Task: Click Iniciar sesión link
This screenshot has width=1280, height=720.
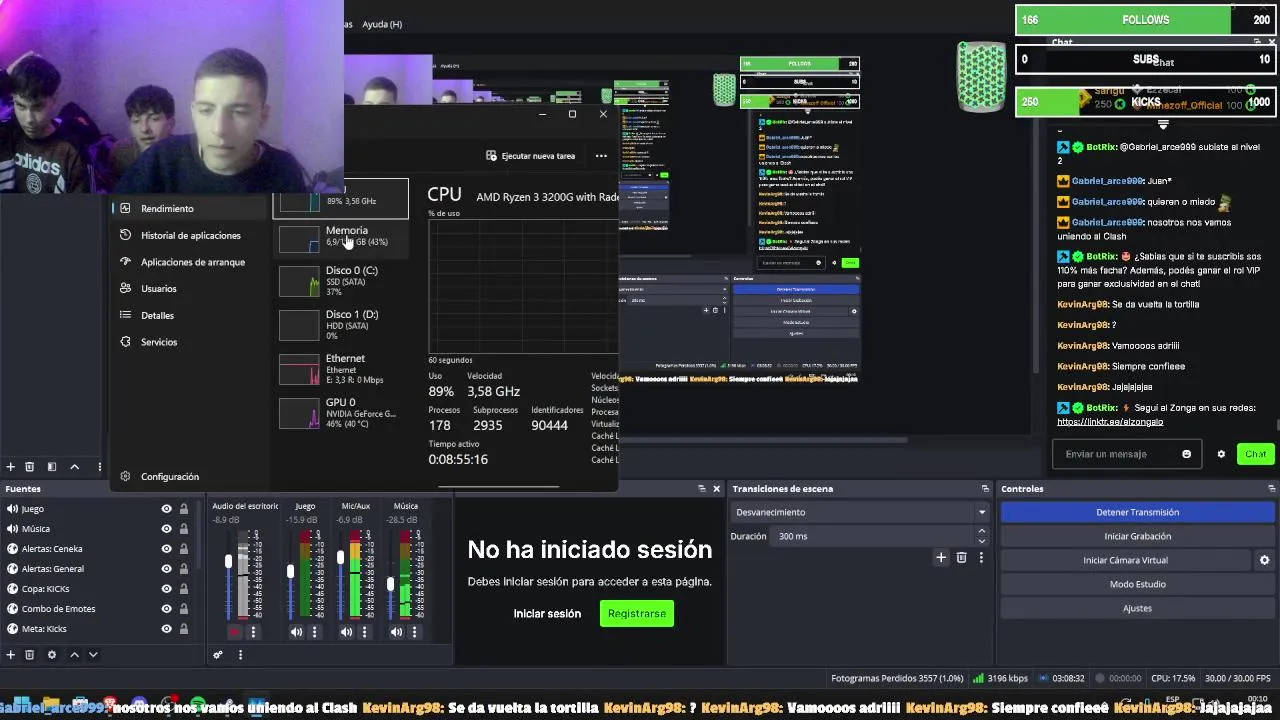Action: pos(547,614)
